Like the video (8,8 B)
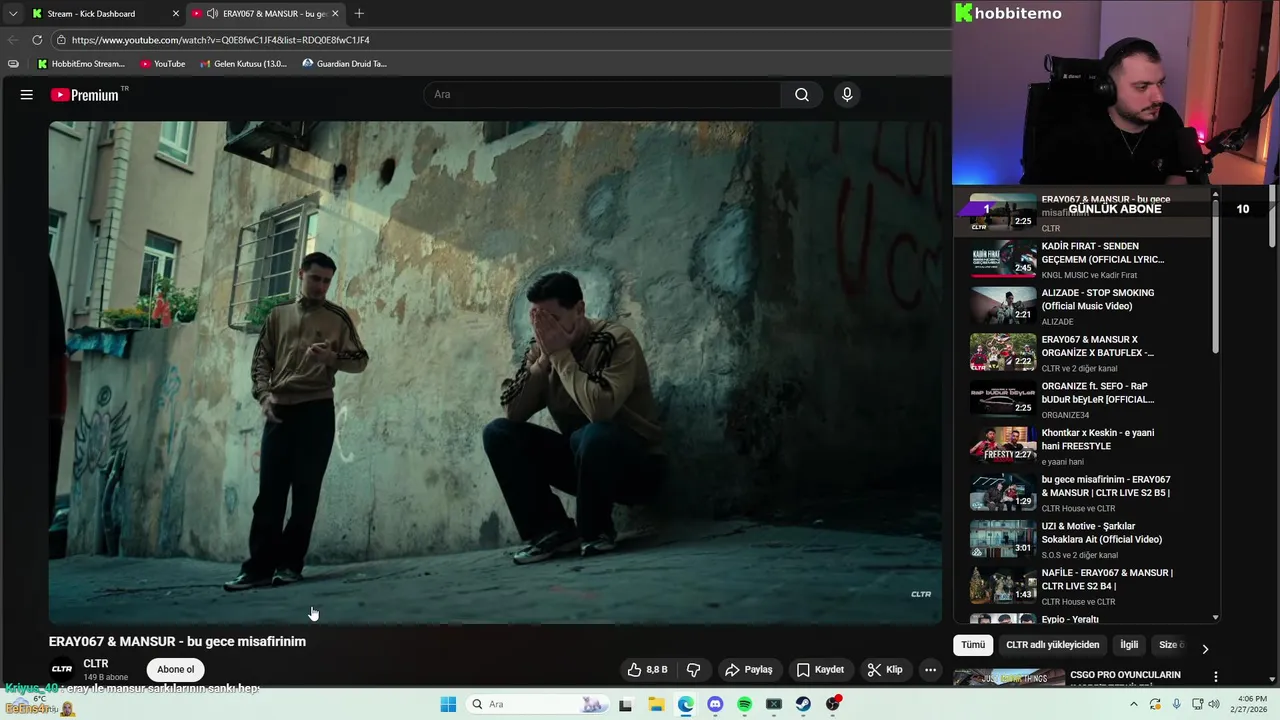This screenshot has height=720, width=1280. tap(647, 670)
